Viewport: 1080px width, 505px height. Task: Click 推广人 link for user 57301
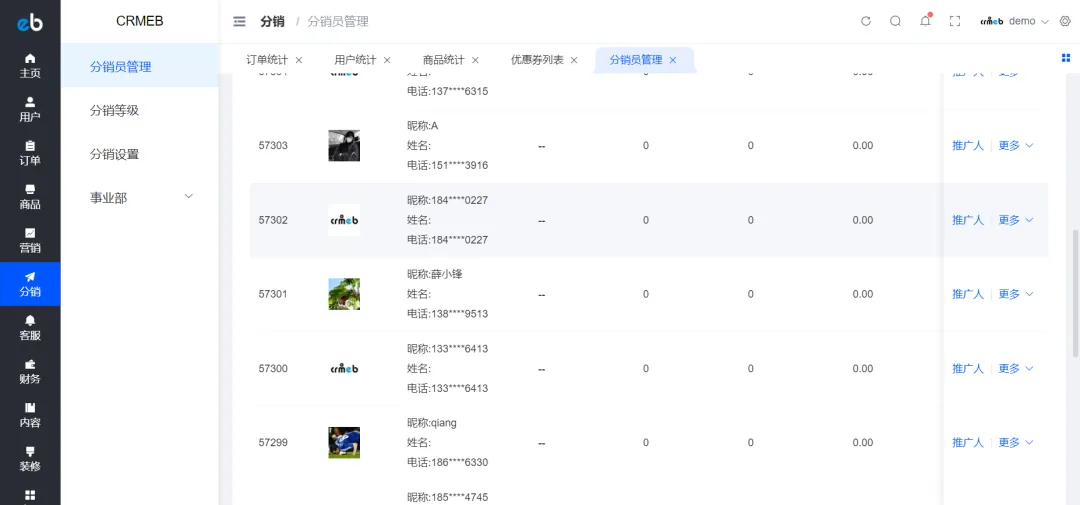coord(967,294)
